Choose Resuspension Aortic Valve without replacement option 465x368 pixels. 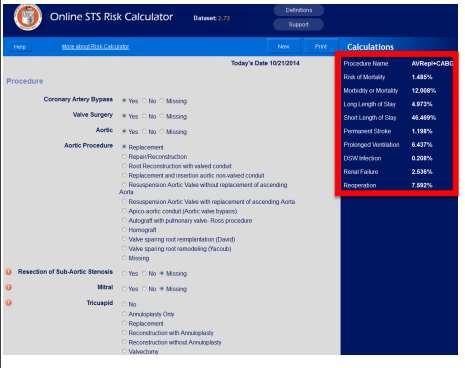pyautogui.click(x=124, y=184)
